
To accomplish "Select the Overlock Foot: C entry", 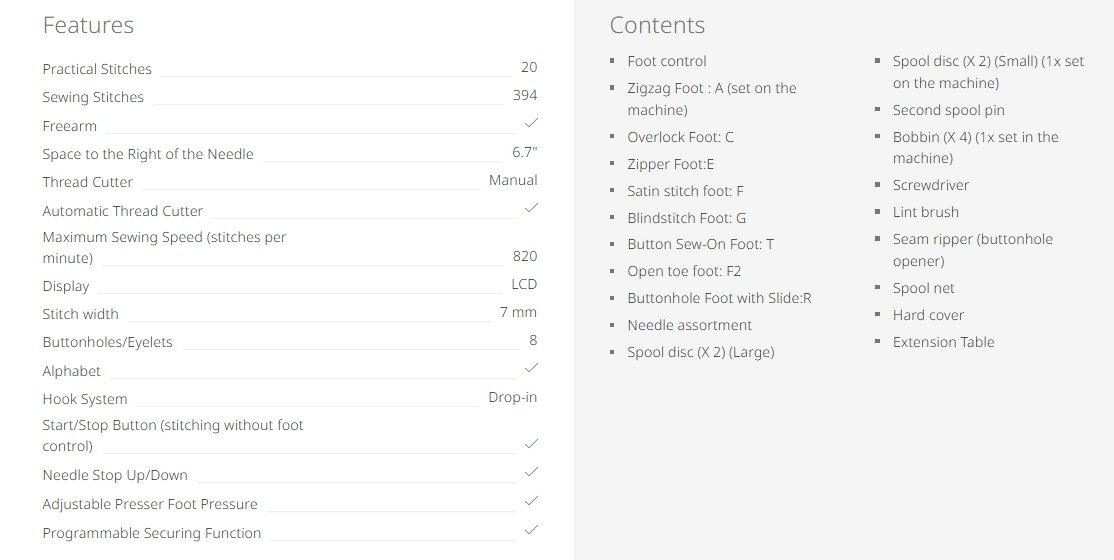I will coord(680,137).
